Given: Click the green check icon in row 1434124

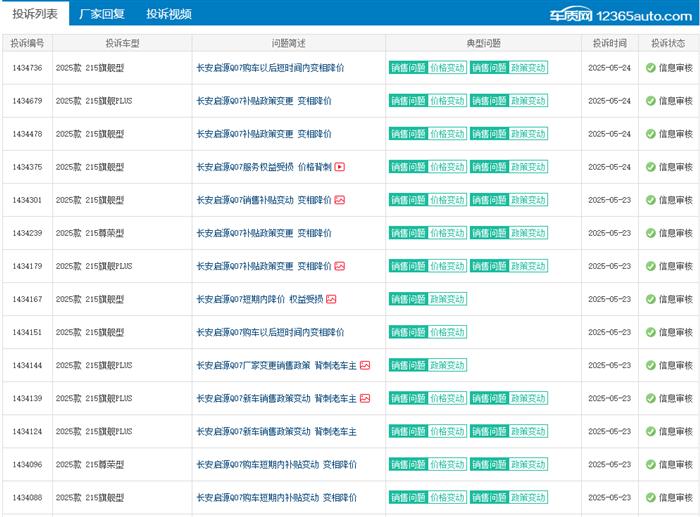Looking at the screenshot, I should (651, 431).
